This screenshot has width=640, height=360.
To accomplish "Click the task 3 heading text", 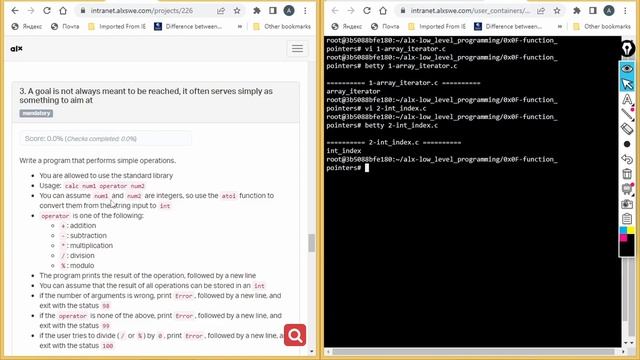I will coord(146,96).
